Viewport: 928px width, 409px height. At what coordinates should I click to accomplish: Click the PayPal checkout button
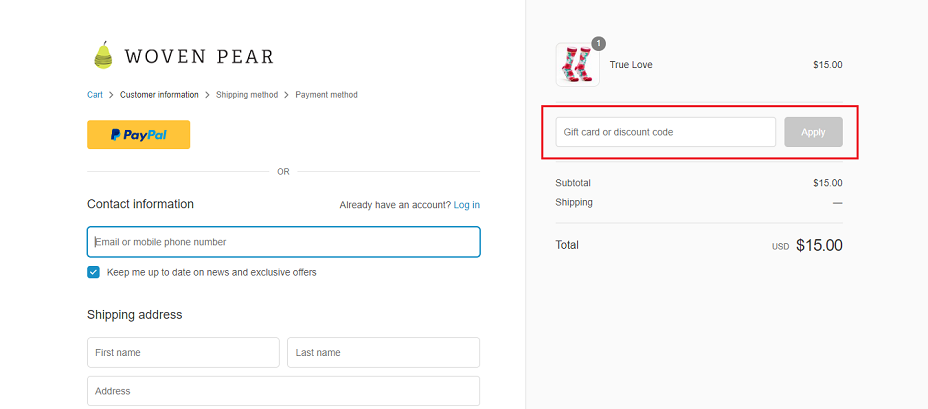tap(138, 134)
